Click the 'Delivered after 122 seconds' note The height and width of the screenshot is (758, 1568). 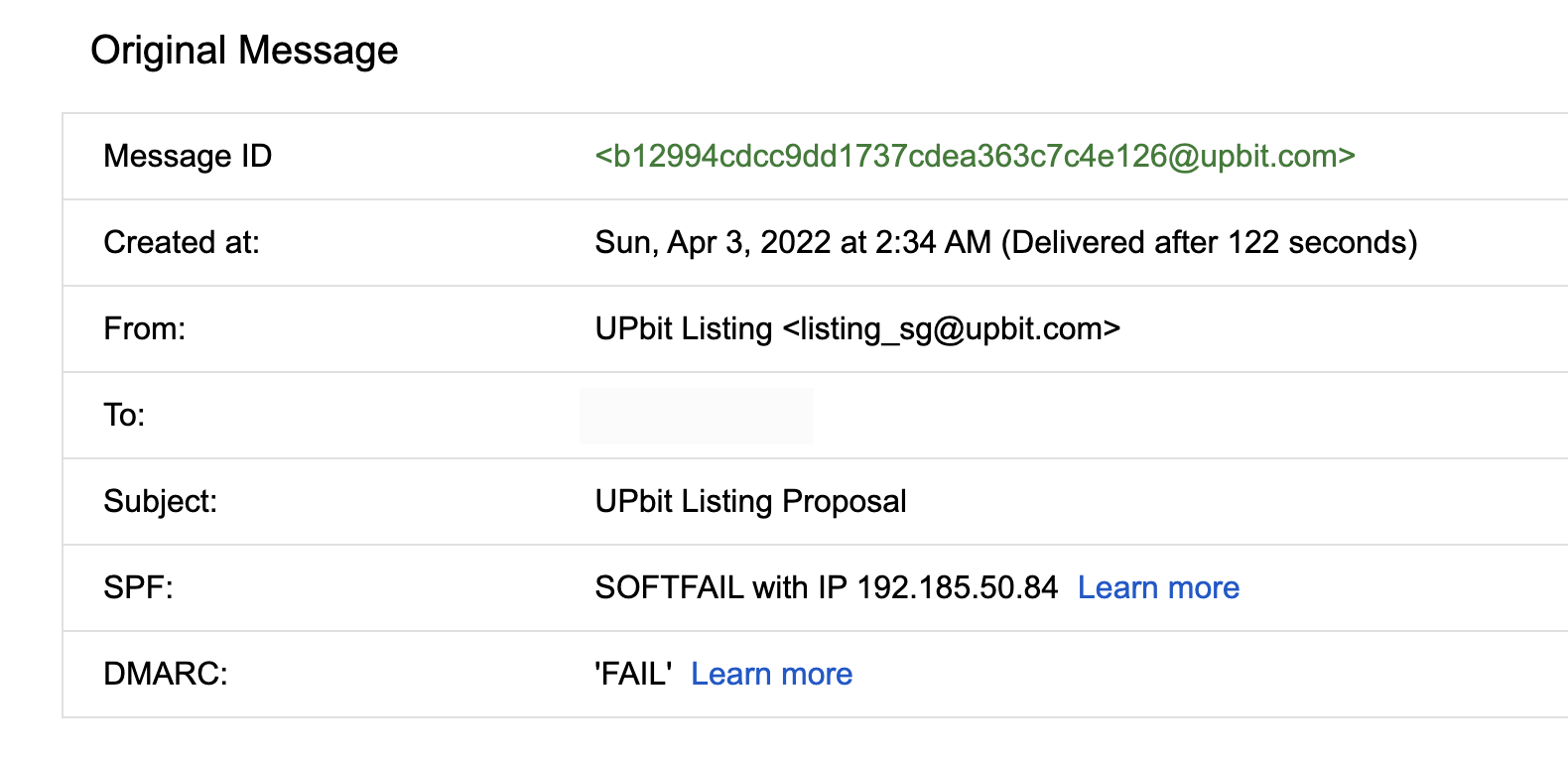click(x=1209, y=243)
